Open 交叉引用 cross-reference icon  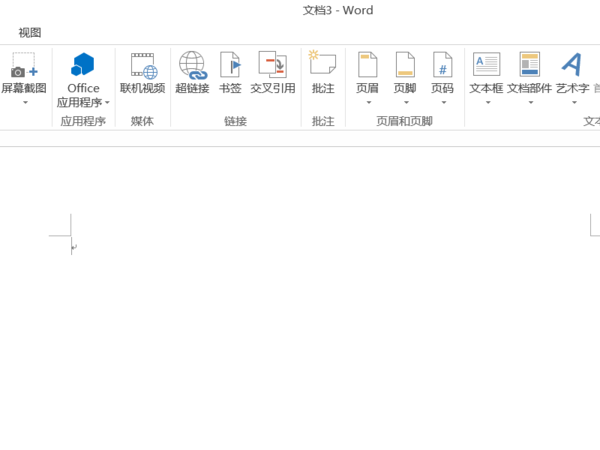click(x=272, y=64)
